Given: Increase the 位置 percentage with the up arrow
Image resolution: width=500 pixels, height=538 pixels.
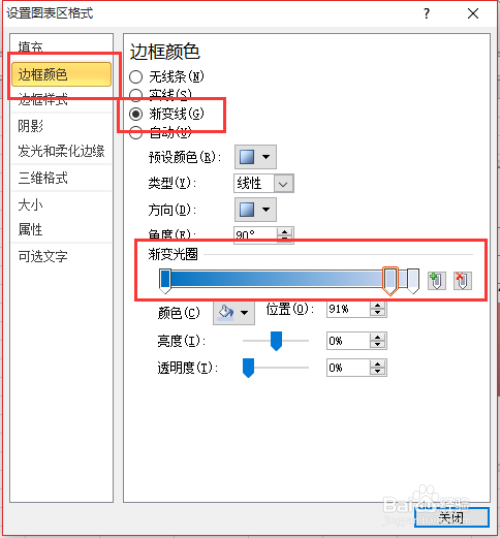Looking at the screenshot, I should coord(377,305).
